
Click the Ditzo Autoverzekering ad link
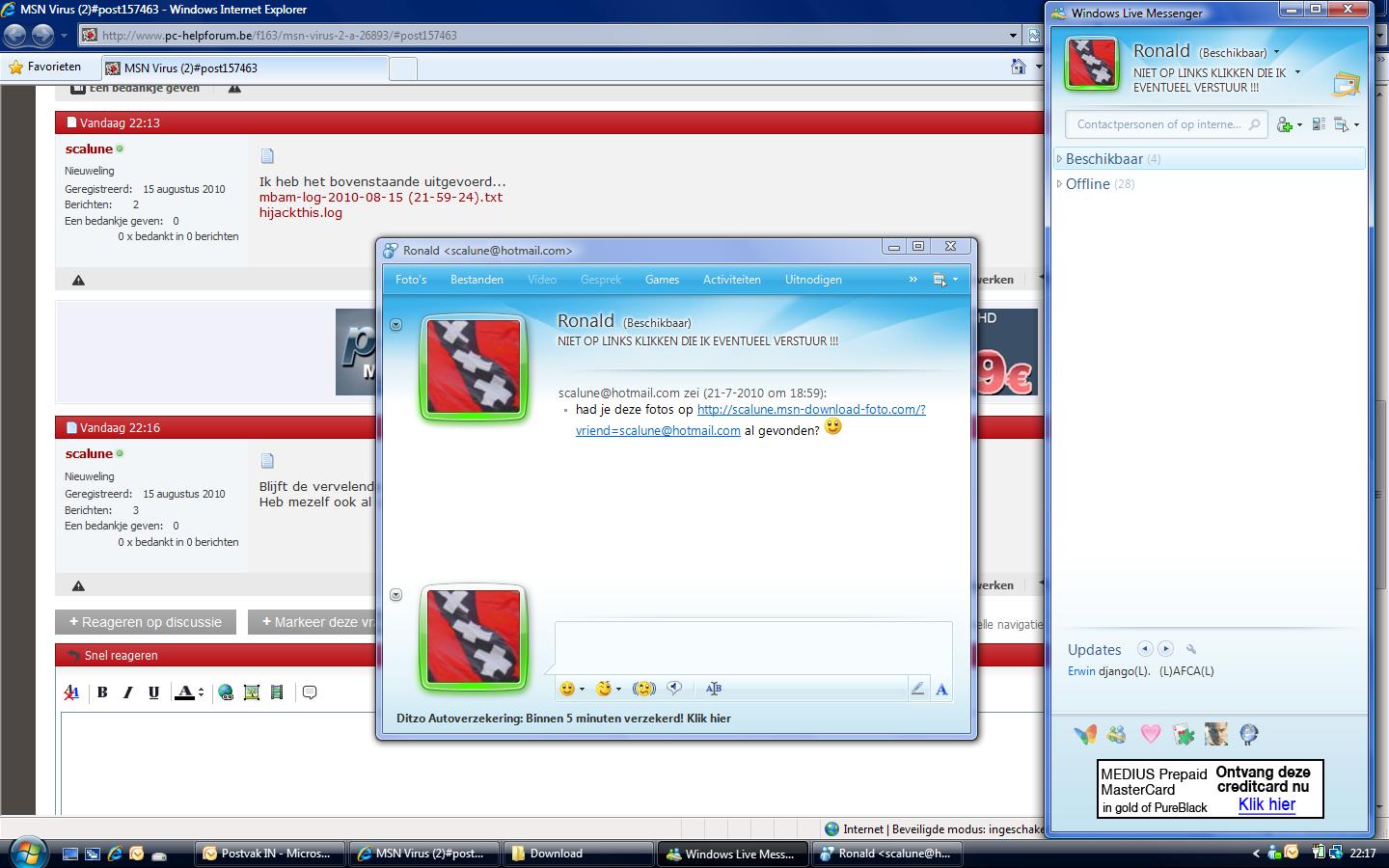(x=563, y=719)
